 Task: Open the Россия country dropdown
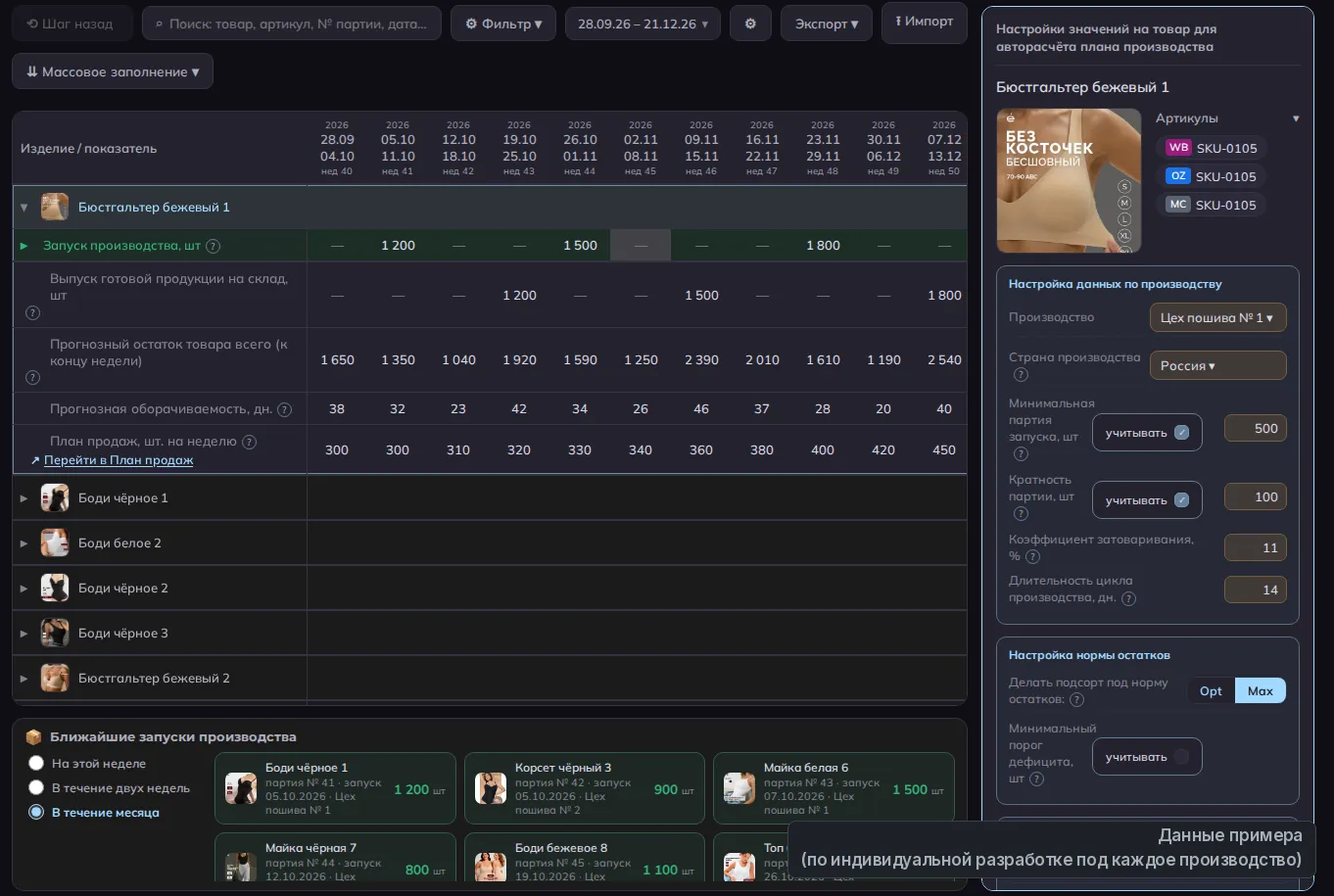(x=1217, y=365)
